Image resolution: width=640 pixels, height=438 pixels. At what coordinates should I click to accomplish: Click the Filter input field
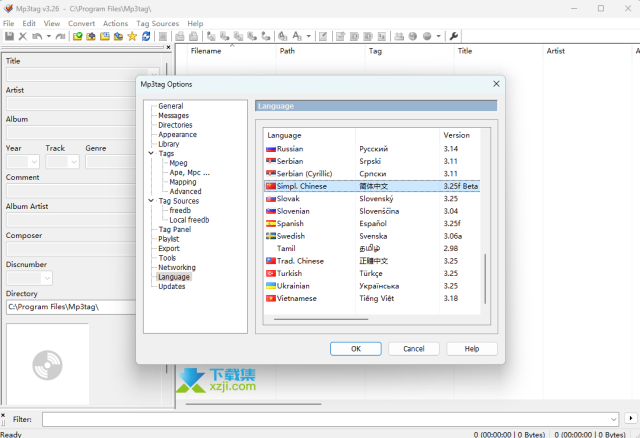click(x=326, y=419)
